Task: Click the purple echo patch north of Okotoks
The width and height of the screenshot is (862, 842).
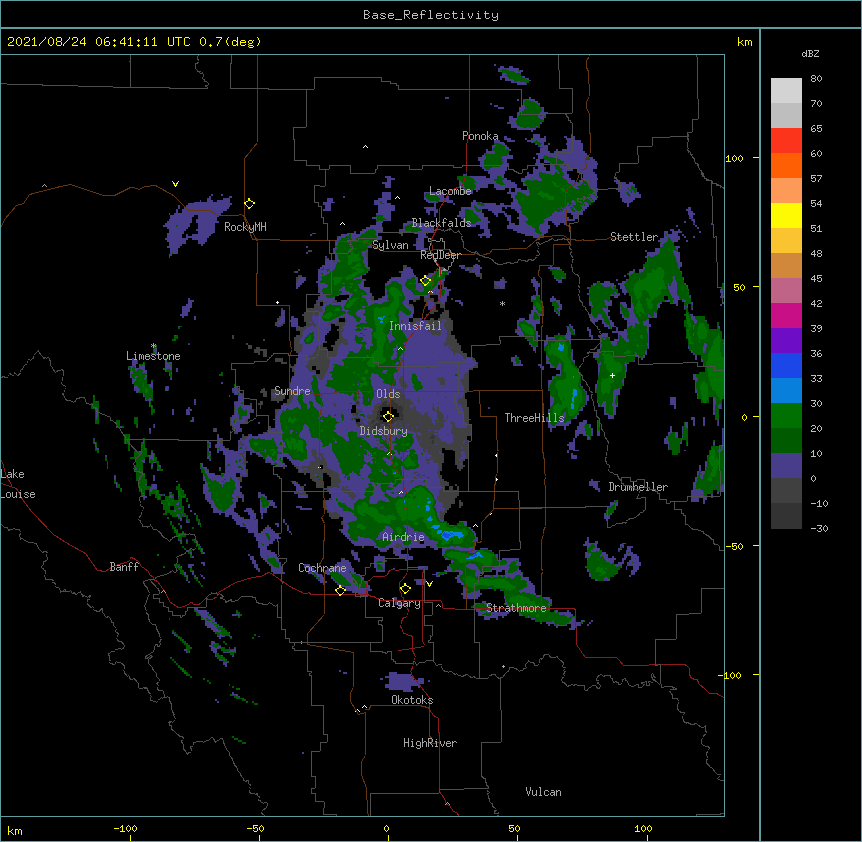Action: coord(403,682)
